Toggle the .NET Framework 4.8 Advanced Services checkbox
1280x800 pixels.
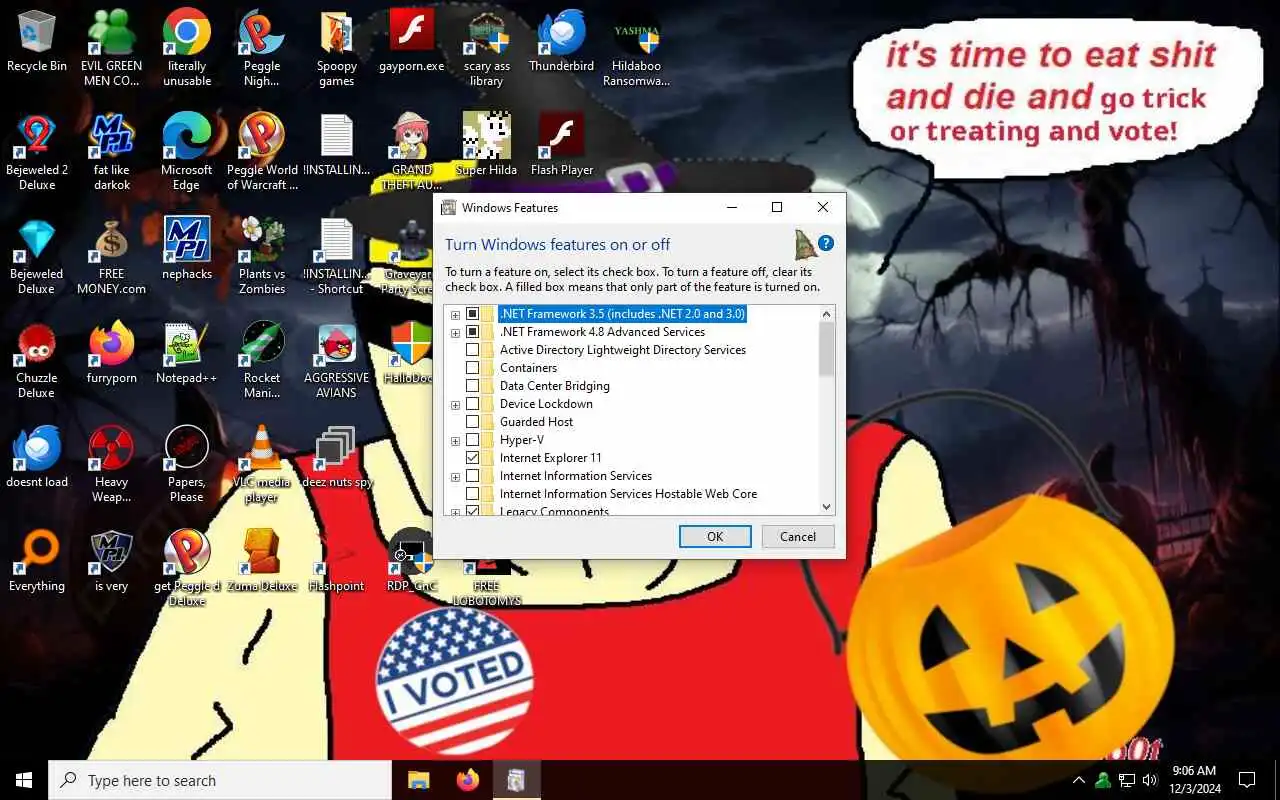click(473, 332)
